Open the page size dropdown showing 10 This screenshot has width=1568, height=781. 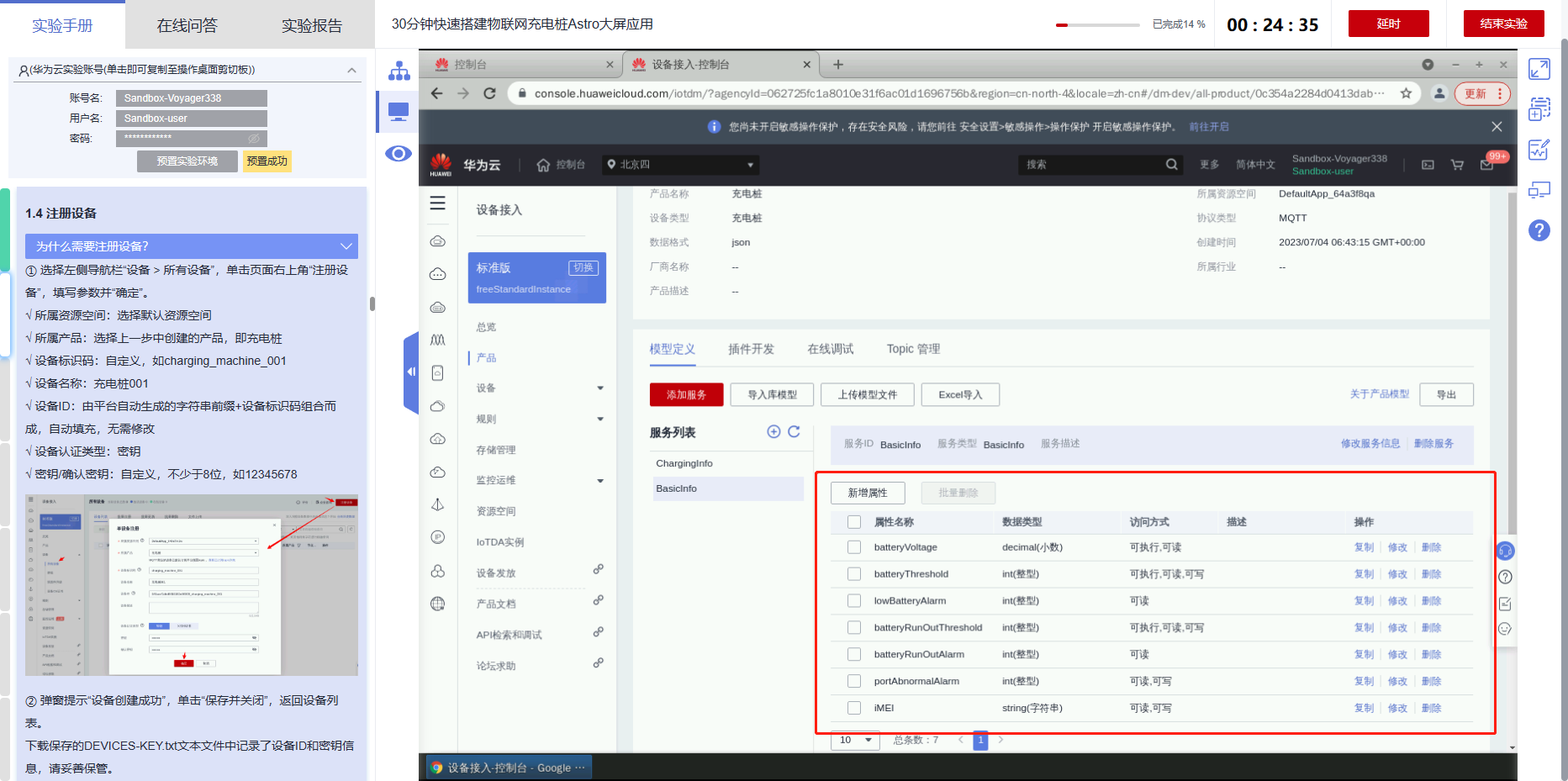[856, 741]
